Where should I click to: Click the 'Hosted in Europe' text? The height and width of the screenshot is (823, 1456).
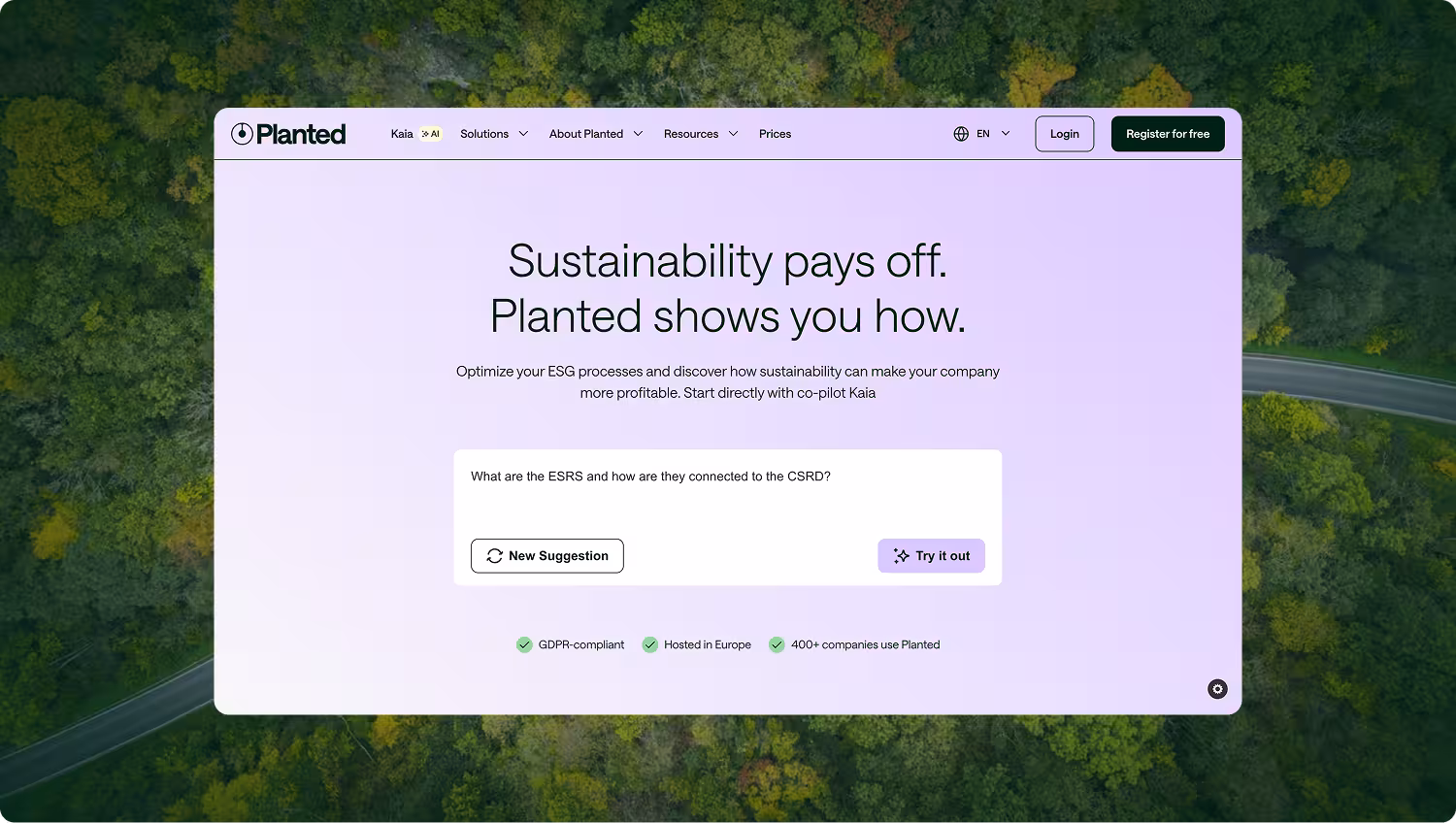pos(708,644)
